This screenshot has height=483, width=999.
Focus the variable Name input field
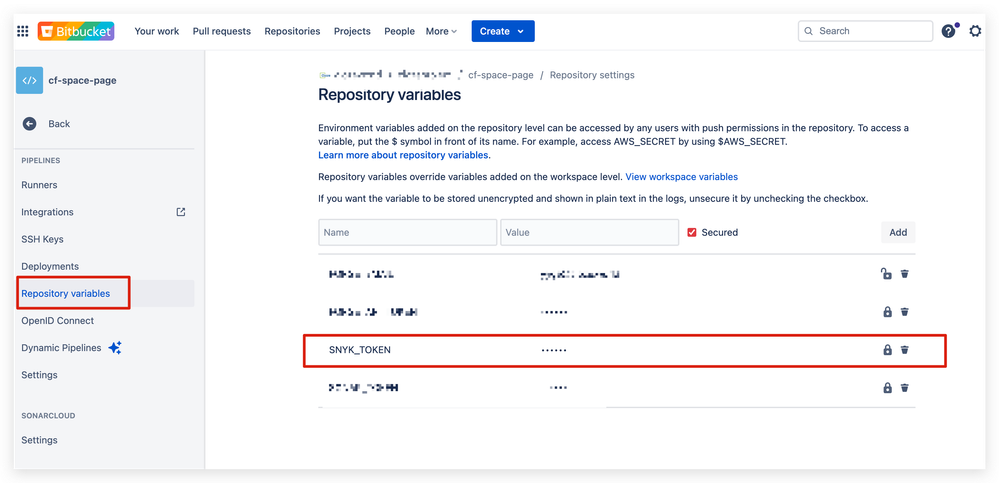click(408, 233)
